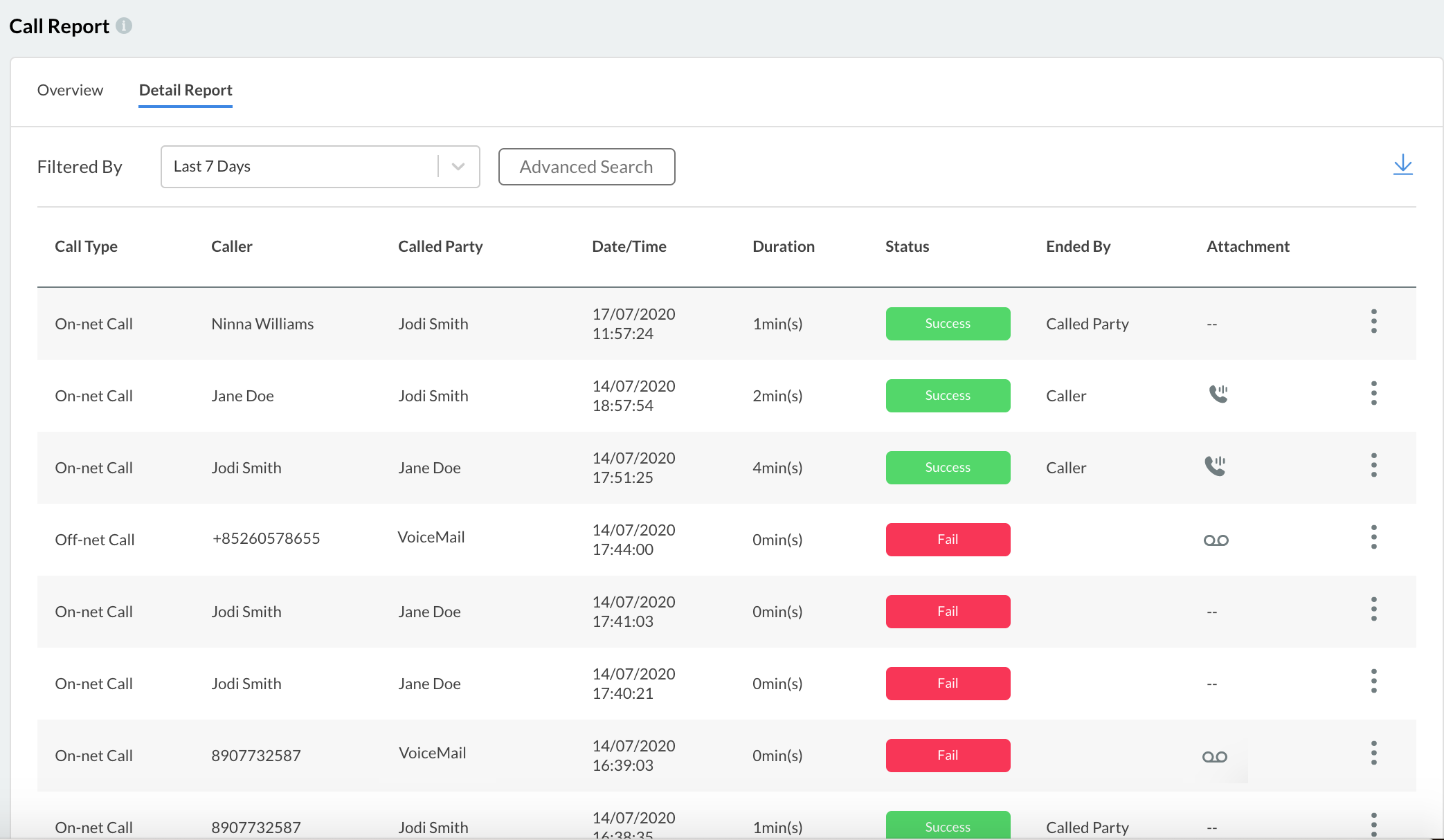Select the Detail Report tab
The height and width of the screenshot is (840, 1444).
[x=186, y=90]
